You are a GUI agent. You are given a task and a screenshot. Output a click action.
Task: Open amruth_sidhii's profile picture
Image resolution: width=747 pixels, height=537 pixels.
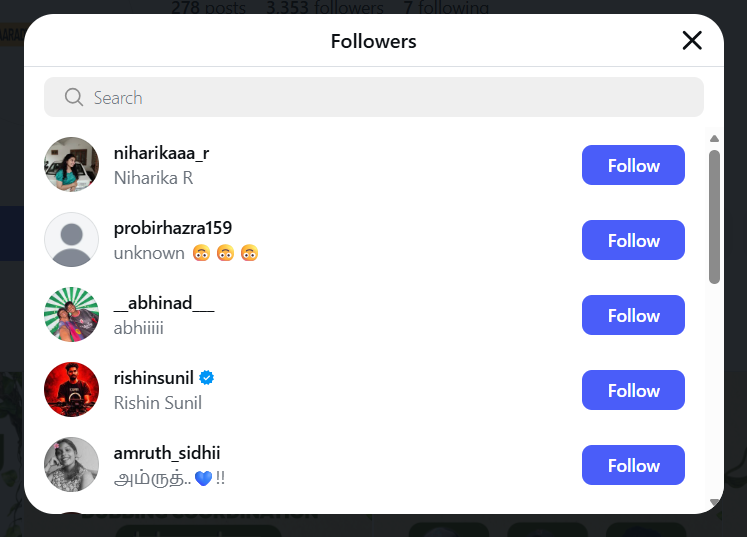tap(72, 465)
